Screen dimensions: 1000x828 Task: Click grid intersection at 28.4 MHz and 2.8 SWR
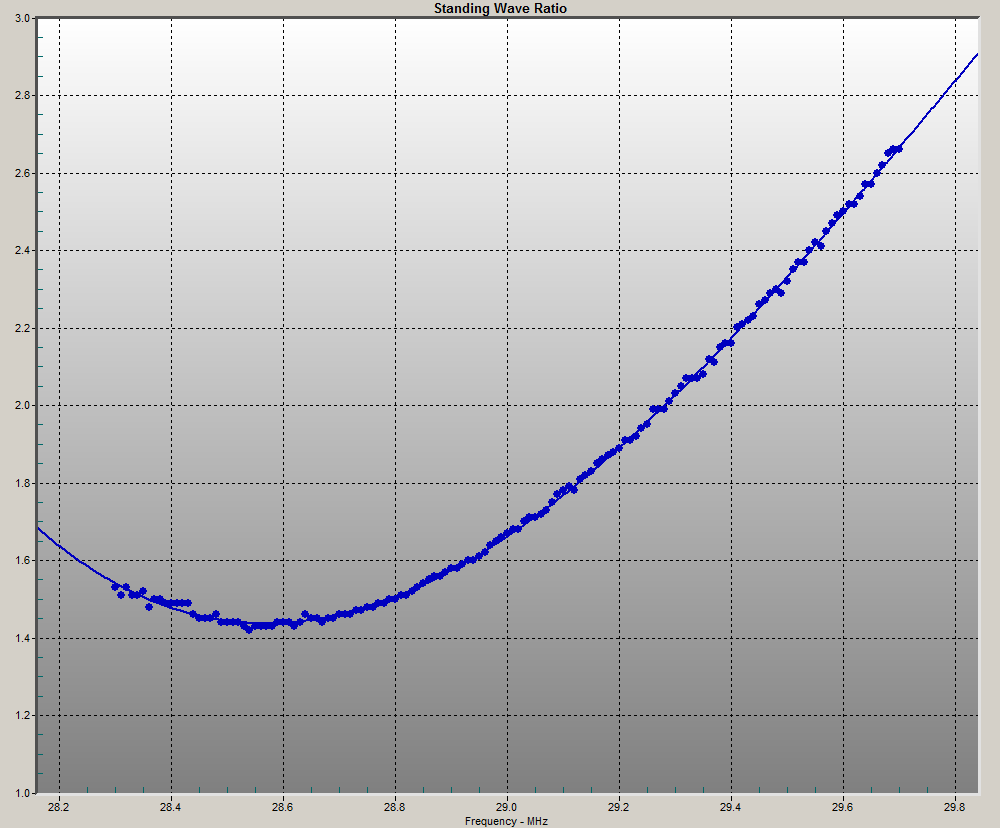coord(171,96)
